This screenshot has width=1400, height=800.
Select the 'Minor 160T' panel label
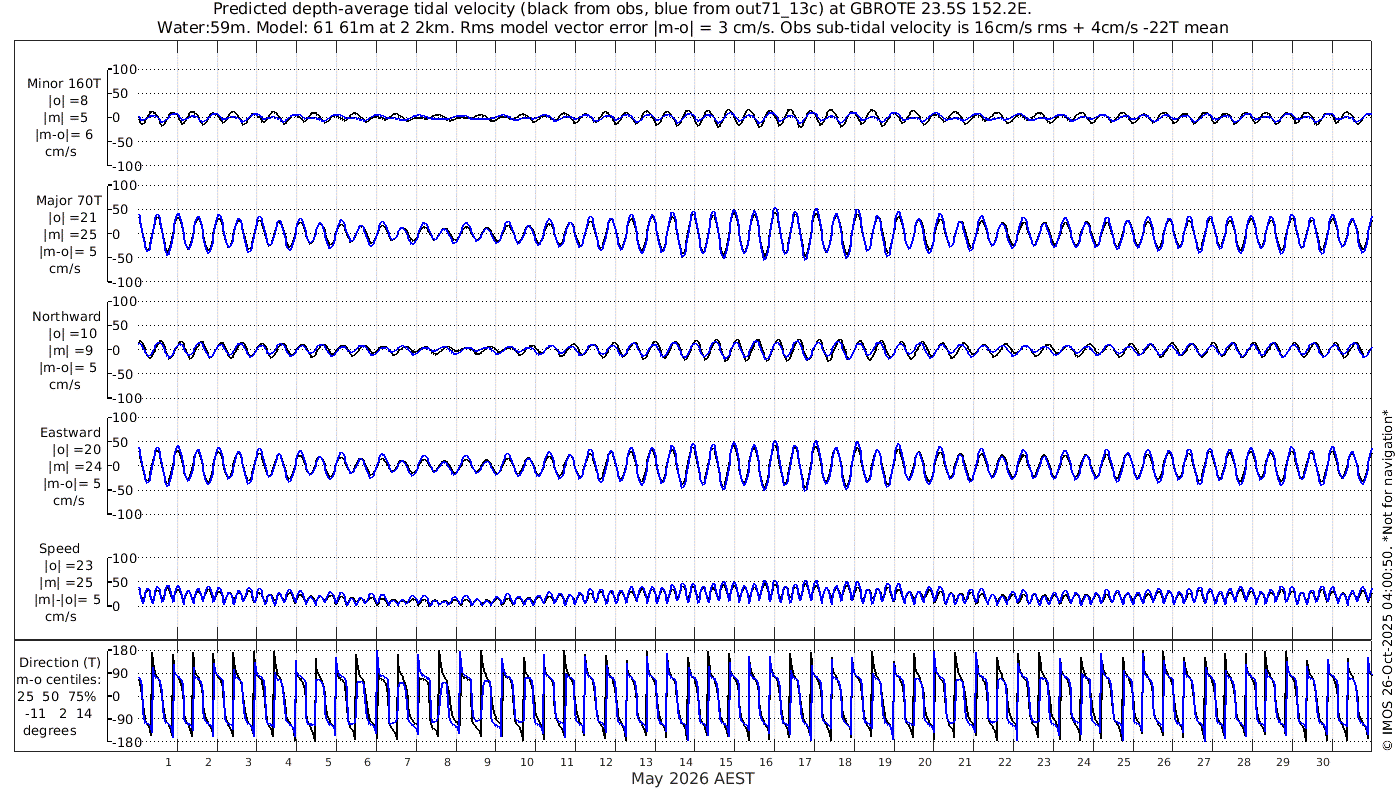[64, 84]
